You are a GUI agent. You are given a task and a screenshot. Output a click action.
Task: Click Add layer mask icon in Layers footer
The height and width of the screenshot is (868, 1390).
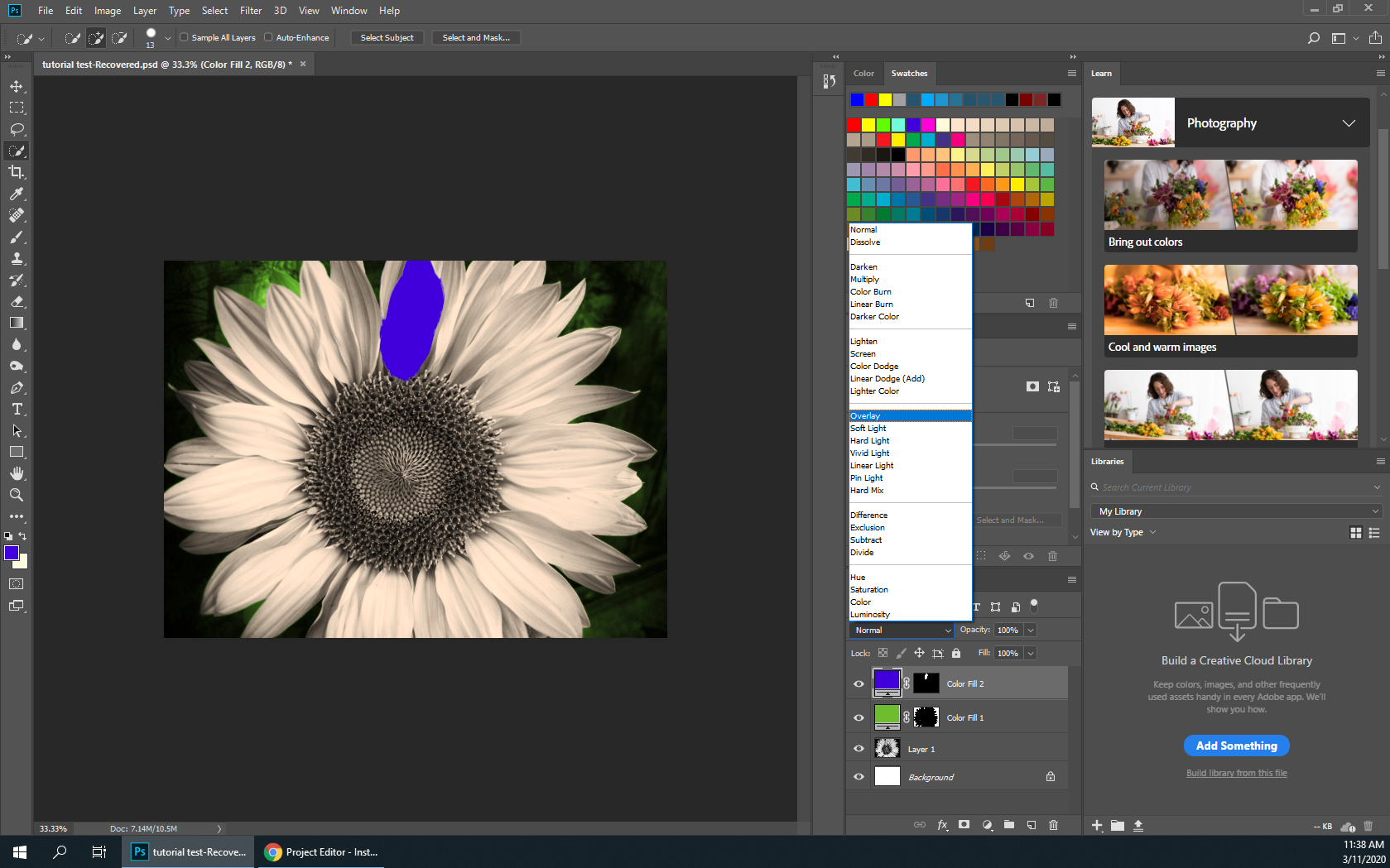(964, 825)
